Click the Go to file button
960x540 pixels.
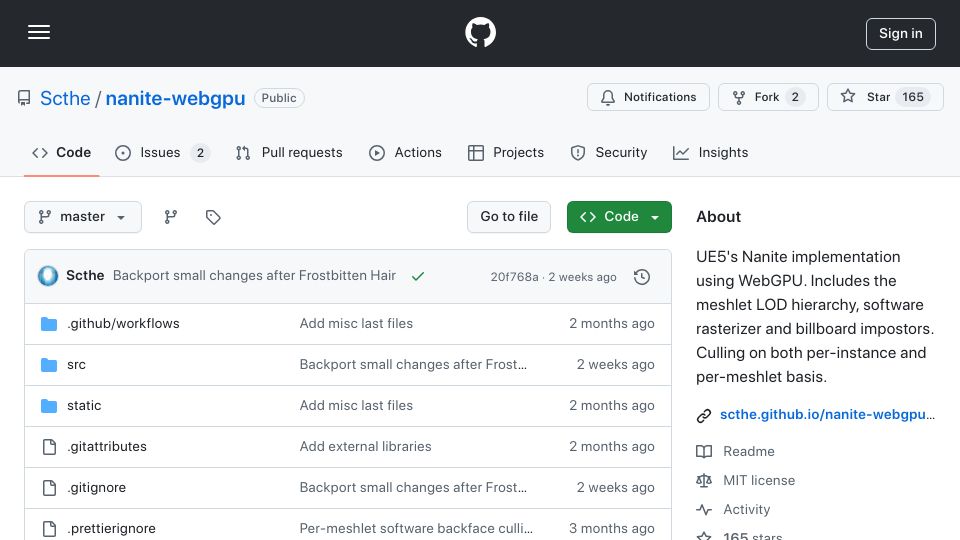click(x=509, y=217)
